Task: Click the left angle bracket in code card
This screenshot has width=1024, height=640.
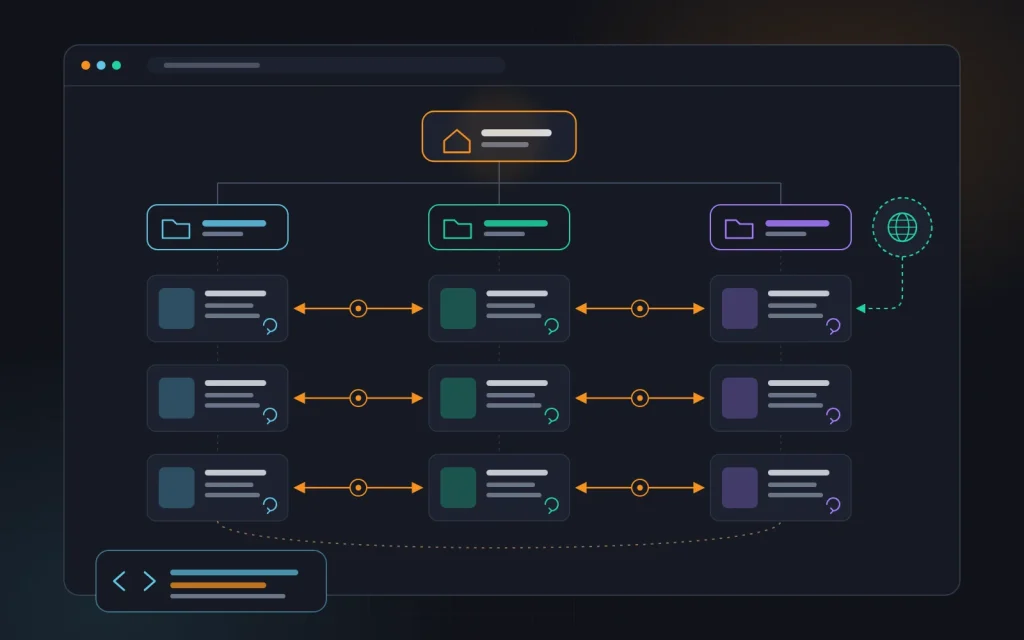Action: click(x=119, y=581)
